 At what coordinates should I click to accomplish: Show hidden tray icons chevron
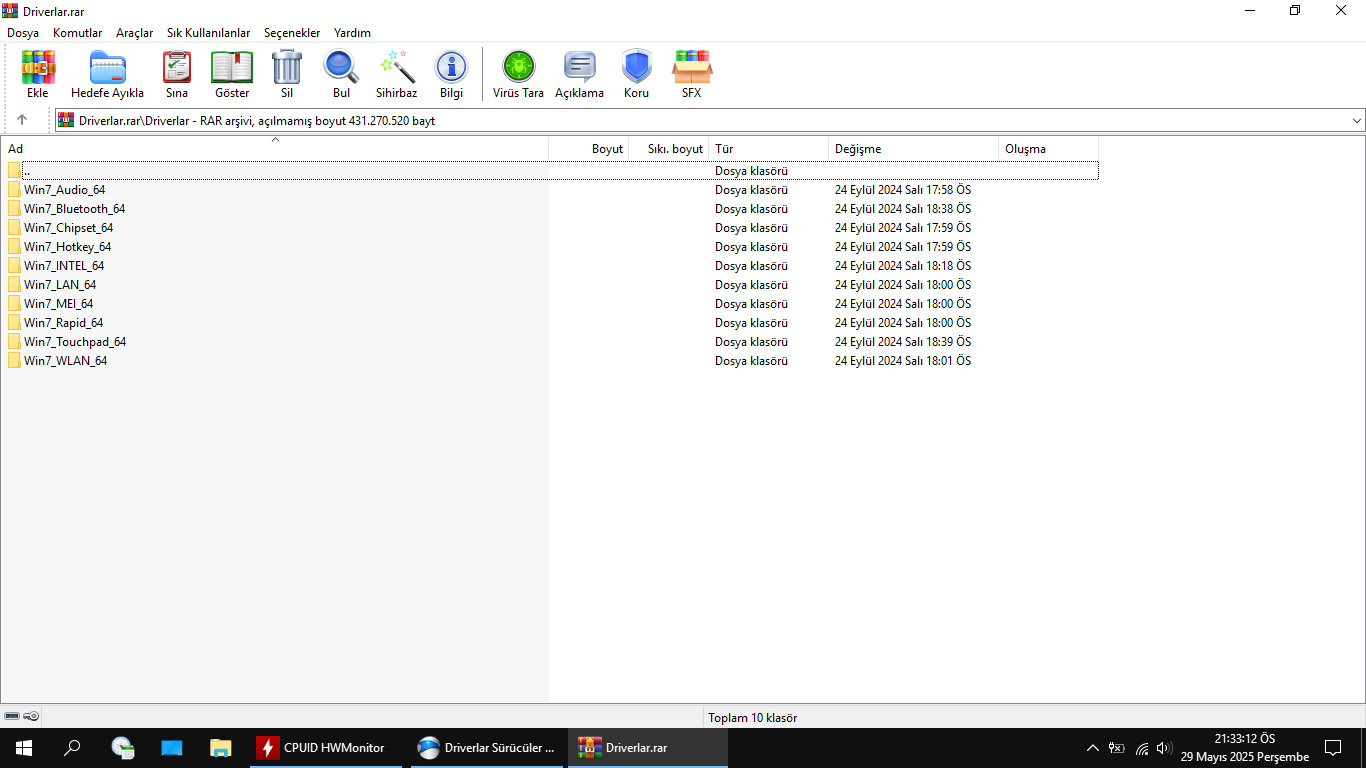(1092, 748)
